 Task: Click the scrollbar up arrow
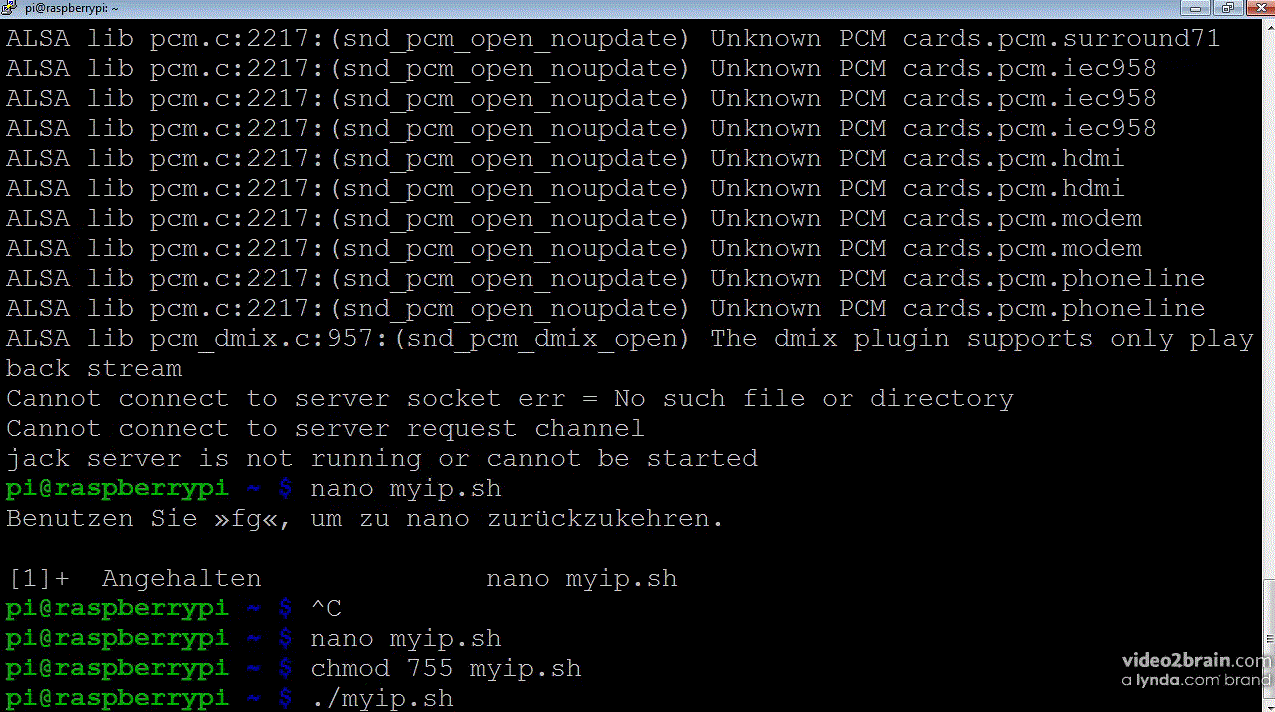(x=1267, y=28)
